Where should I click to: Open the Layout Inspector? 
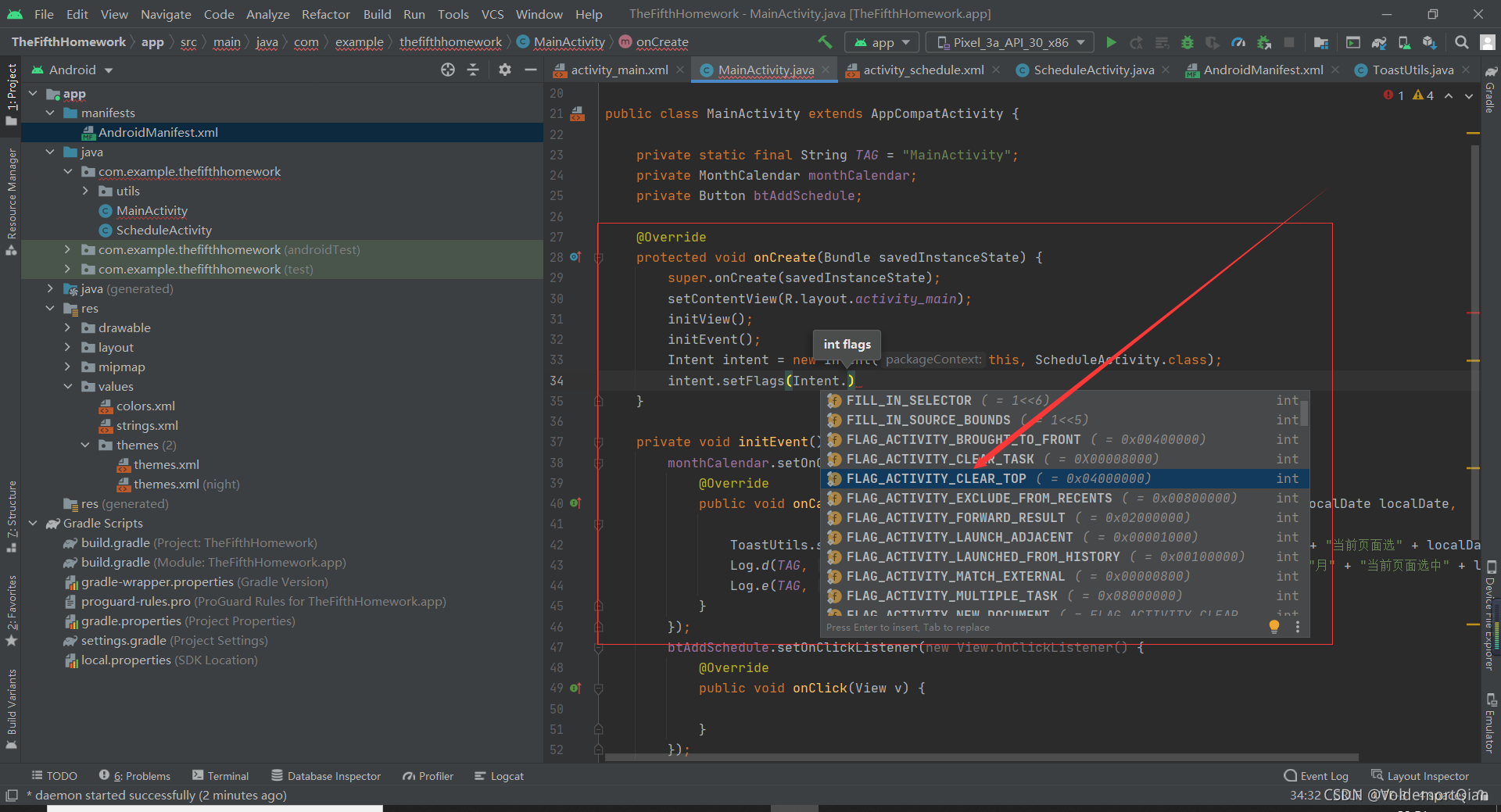click(1420, 775)
